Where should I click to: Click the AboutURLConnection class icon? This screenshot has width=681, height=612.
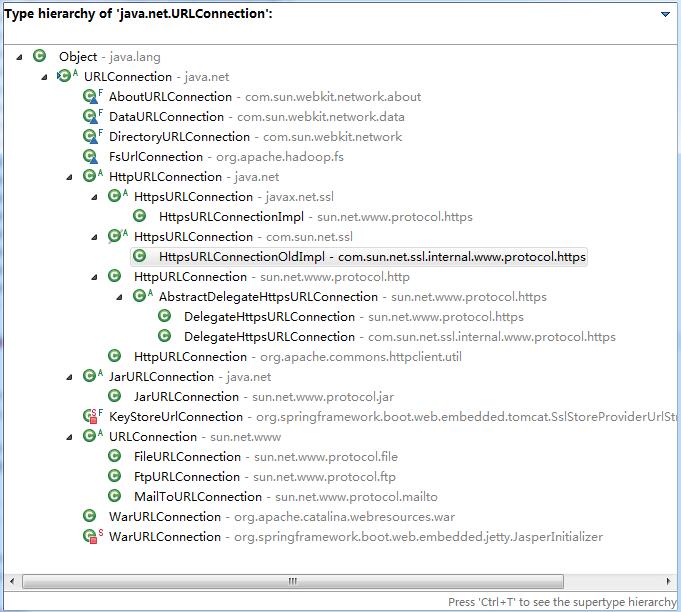click(x=91, y=97)
